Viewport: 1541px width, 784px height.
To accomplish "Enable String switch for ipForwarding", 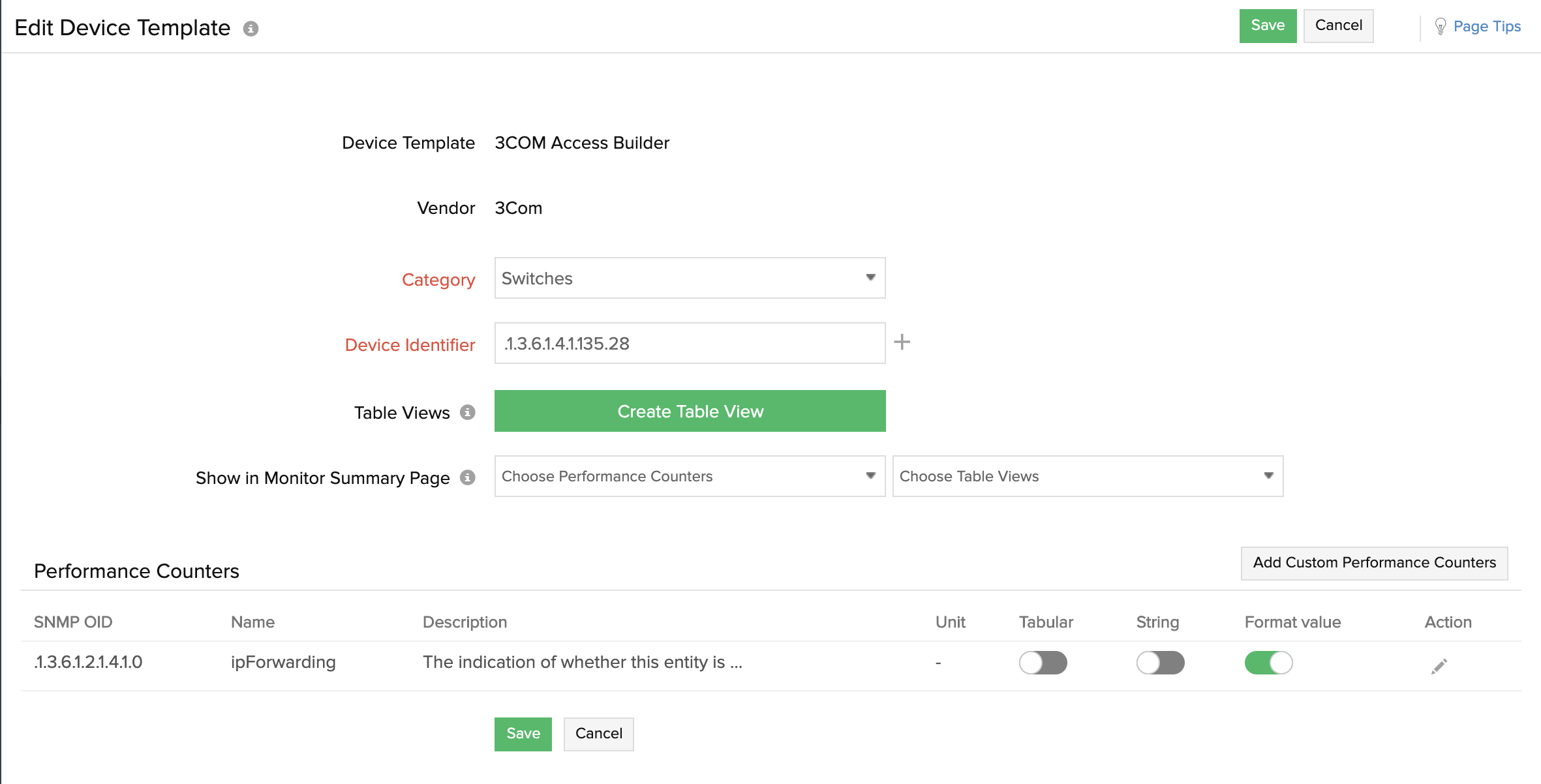I will (1160, 663).
